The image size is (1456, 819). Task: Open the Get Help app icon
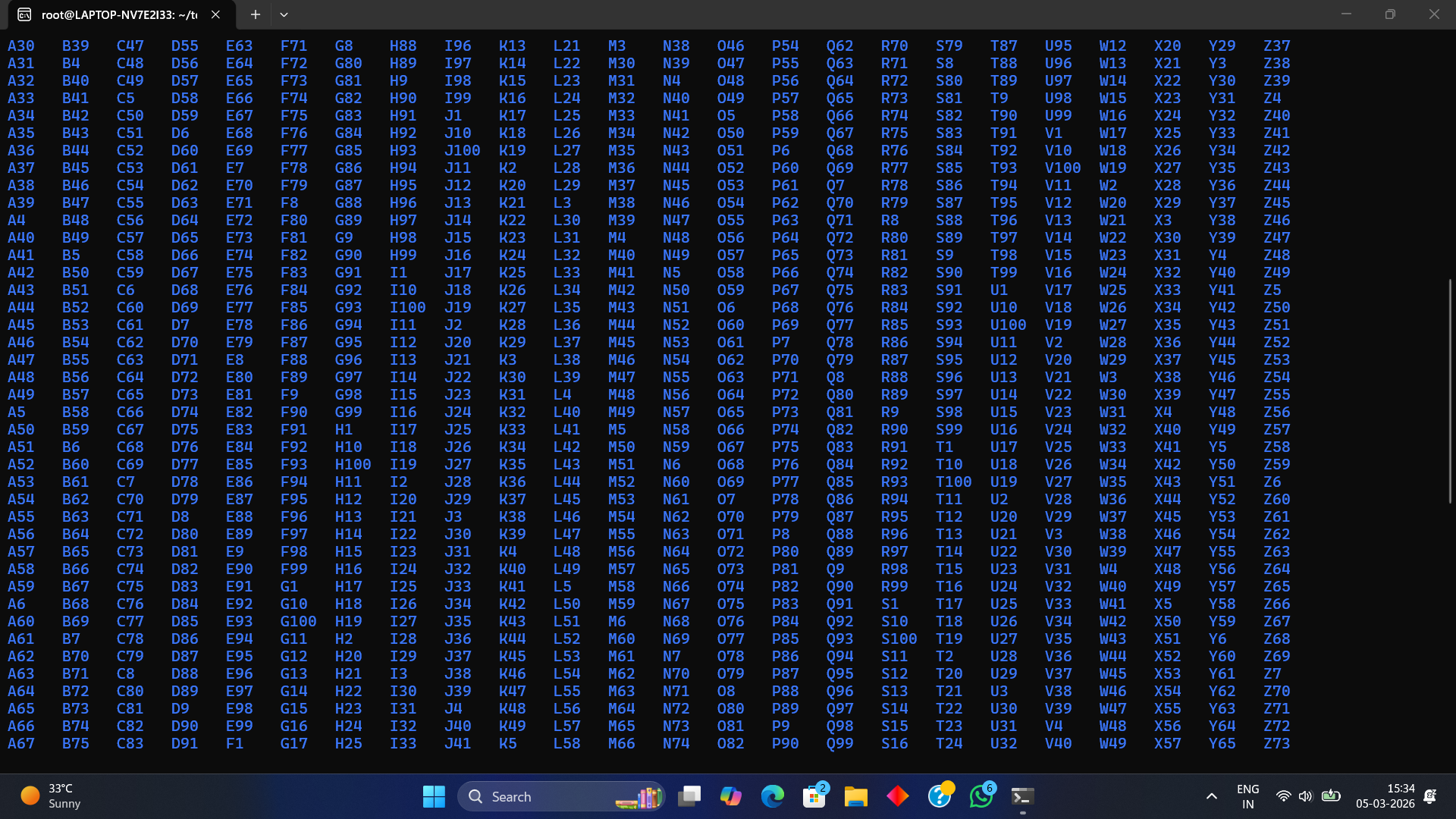click(x=940, y=796)
